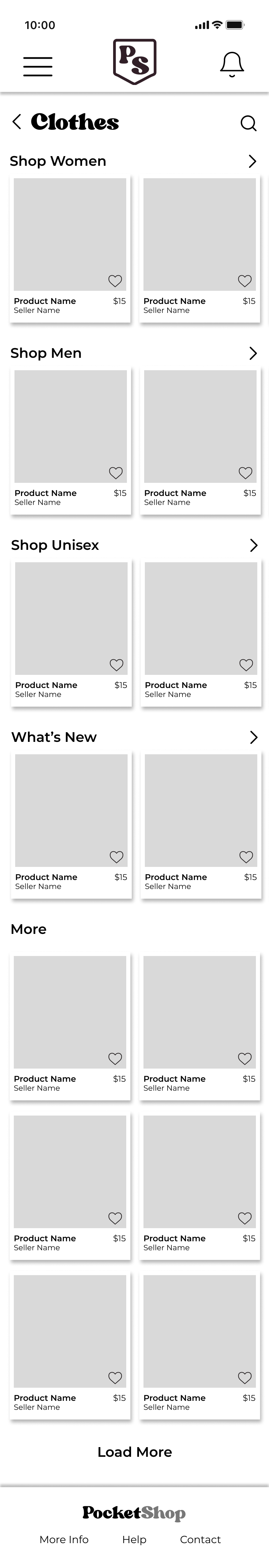Viewport: 269px width, 1568px height.
Task: Favorite second Shop Men product heart
Action: click(245, 473)
